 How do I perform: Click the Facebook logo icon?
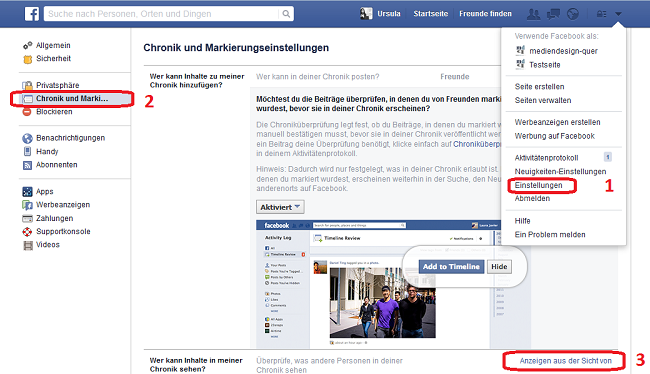[x=32, y=14]
